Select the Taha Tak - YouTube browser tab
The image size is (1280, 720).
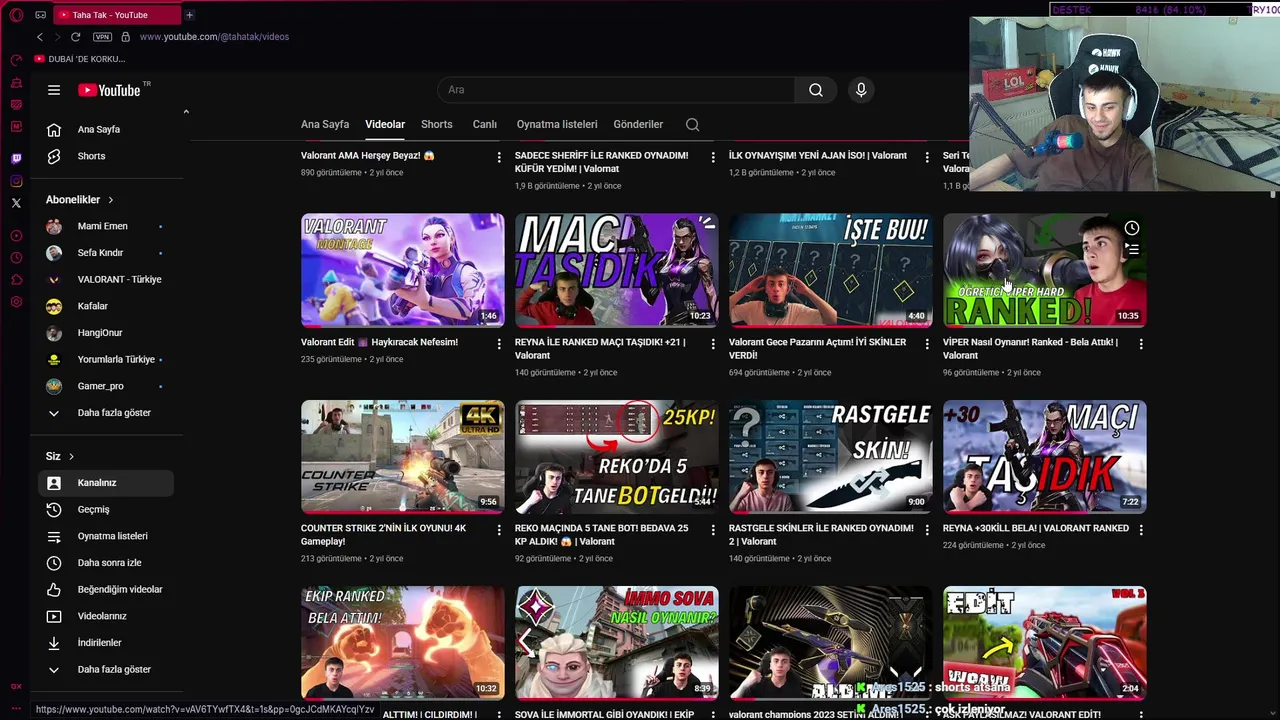click(115, 15)
